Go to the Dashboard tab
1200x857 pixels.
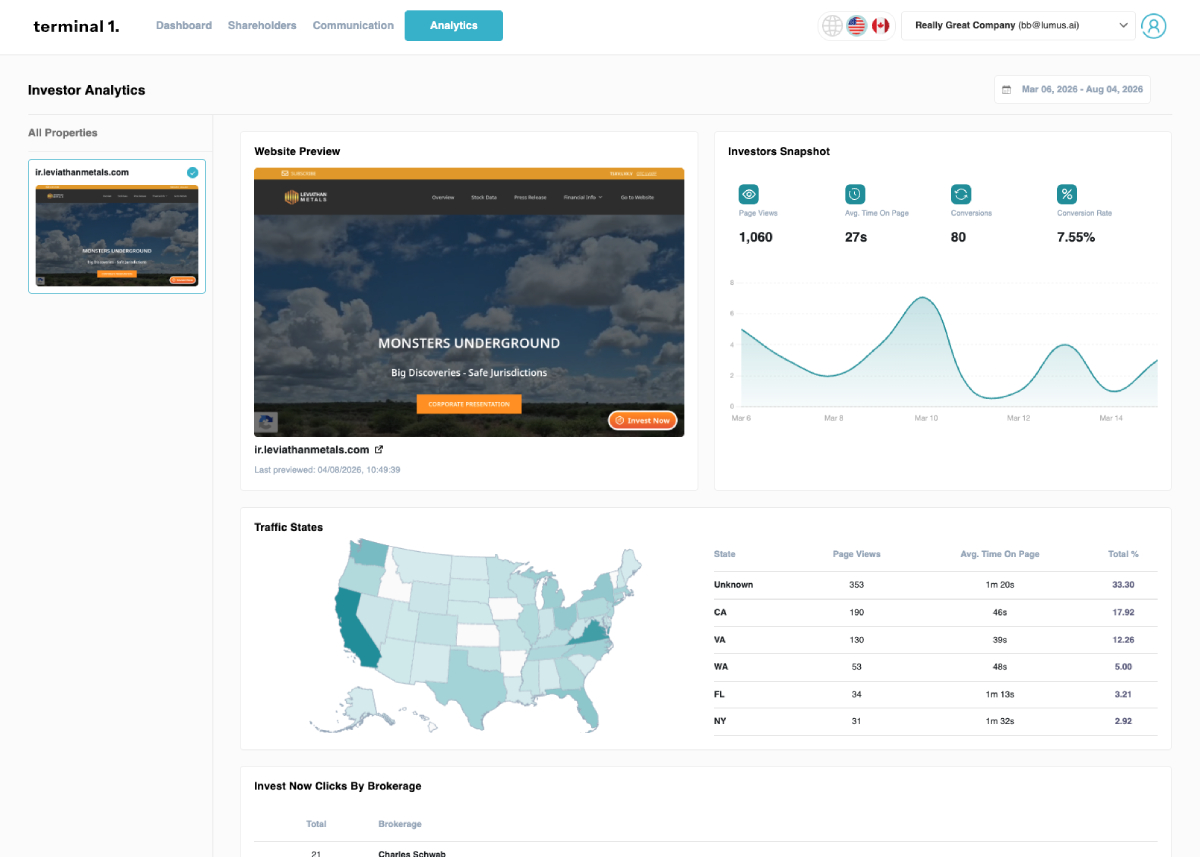[x=184, y=26]
